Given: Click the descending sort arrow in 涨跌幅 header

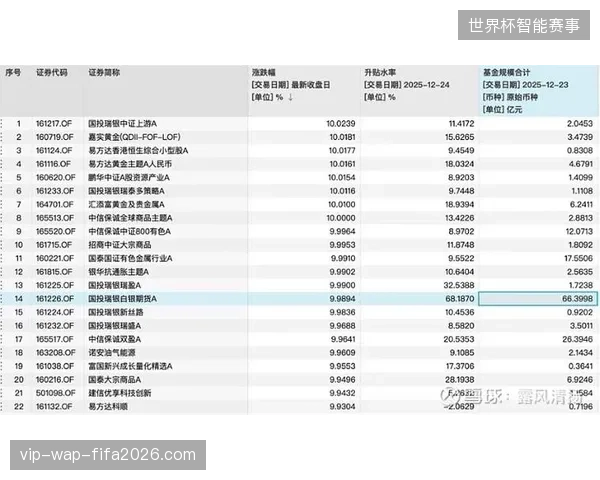Looking at the screenshot, I should (290, 97).
